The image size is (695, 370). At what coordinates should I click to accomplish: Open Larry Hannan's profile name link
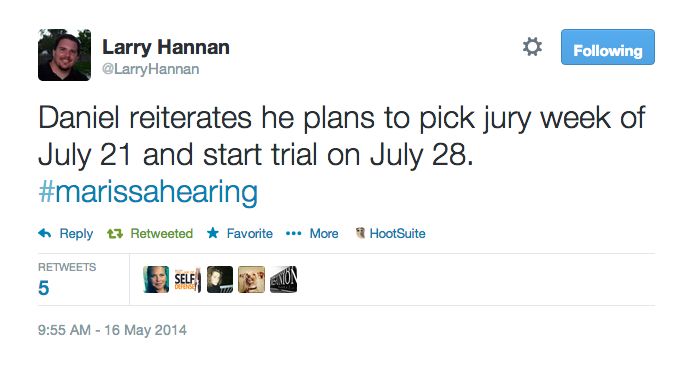[166, 47]
